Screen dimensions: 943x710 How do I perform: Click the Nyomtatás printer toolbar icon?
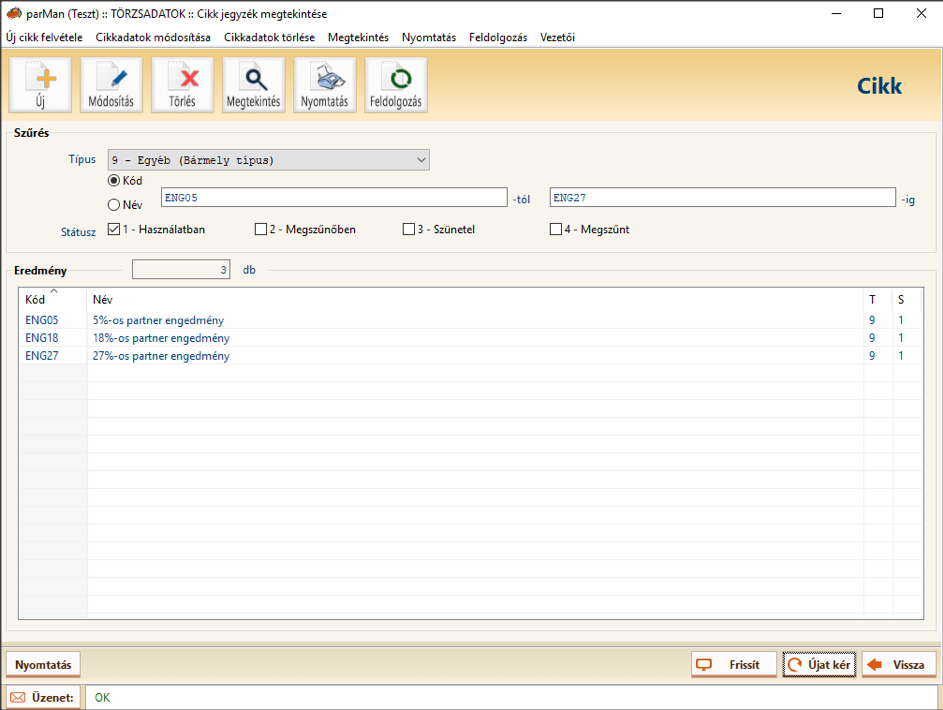coord(325,85)
